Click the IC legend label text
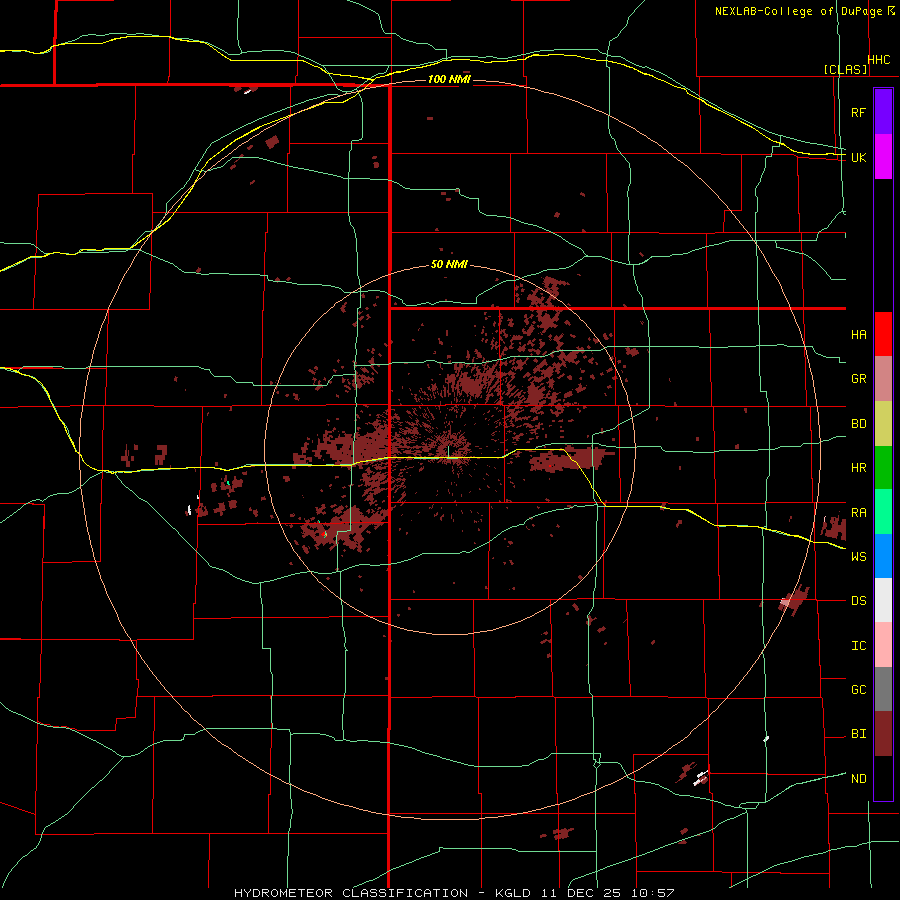The height and width of the screenshot is (900, 900). pyautogui.click(x=858, y=645)
